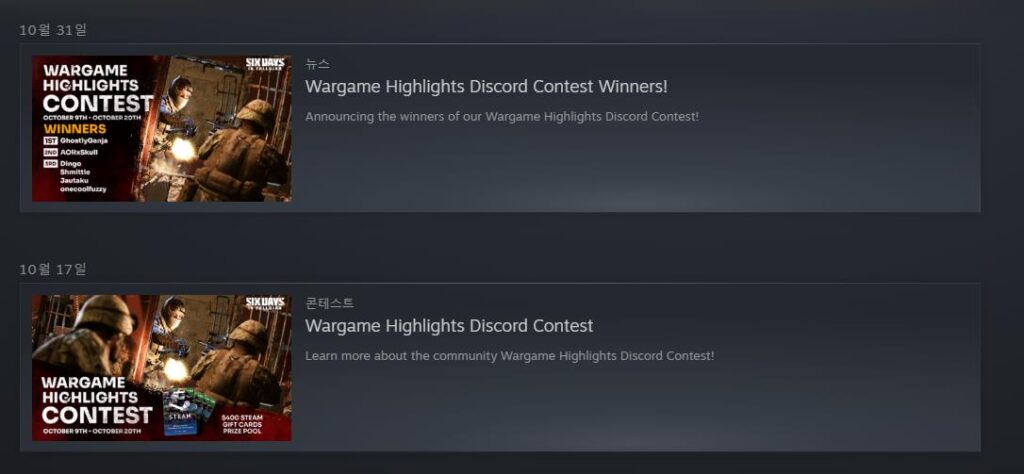1024x474 pixels.
Task: Open 'Wargame Highlights Discord Contest Winners!' title
Action: point(487,86)
